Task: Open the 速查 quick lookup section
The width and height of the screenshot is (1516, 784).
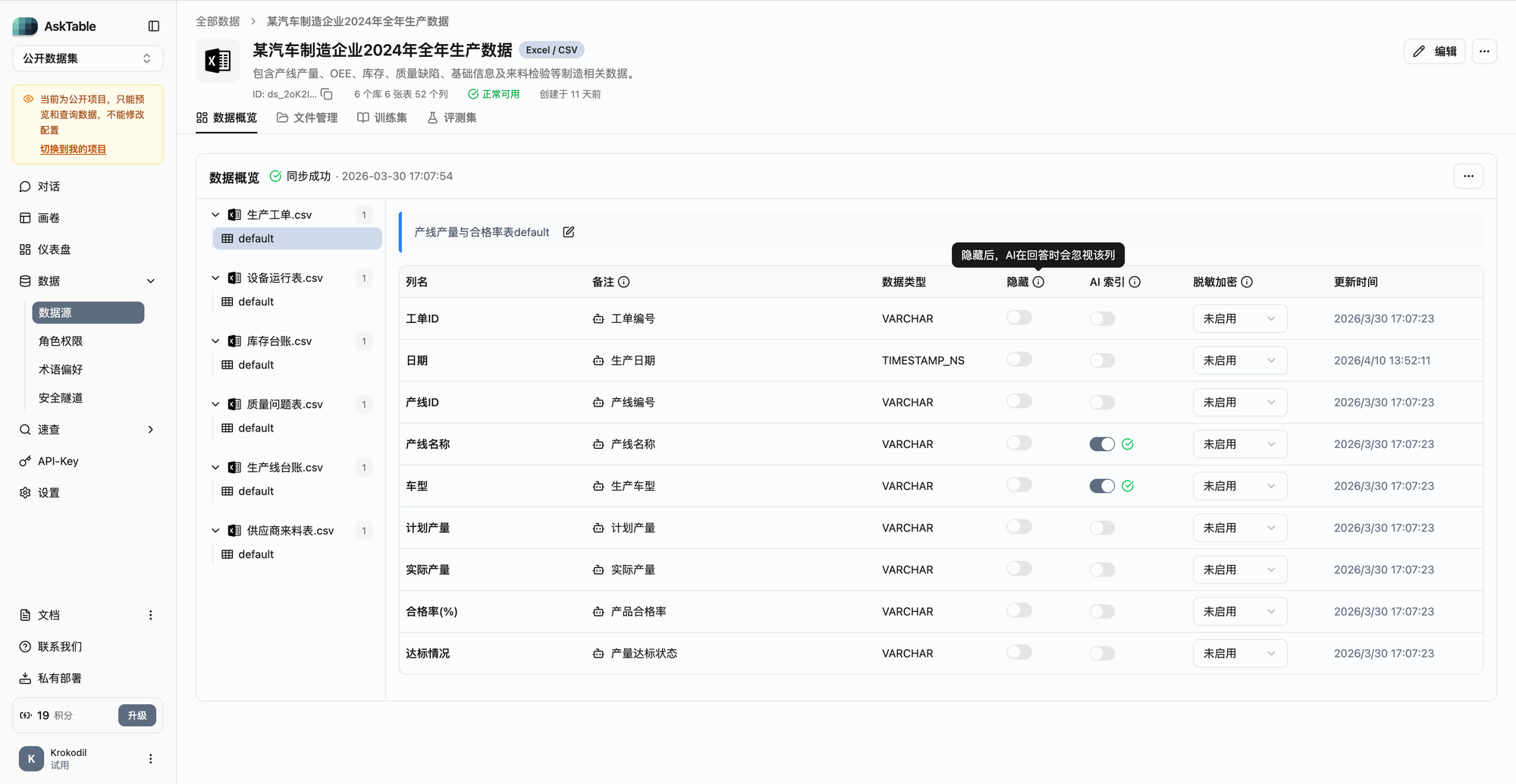Action: point(47,429)
